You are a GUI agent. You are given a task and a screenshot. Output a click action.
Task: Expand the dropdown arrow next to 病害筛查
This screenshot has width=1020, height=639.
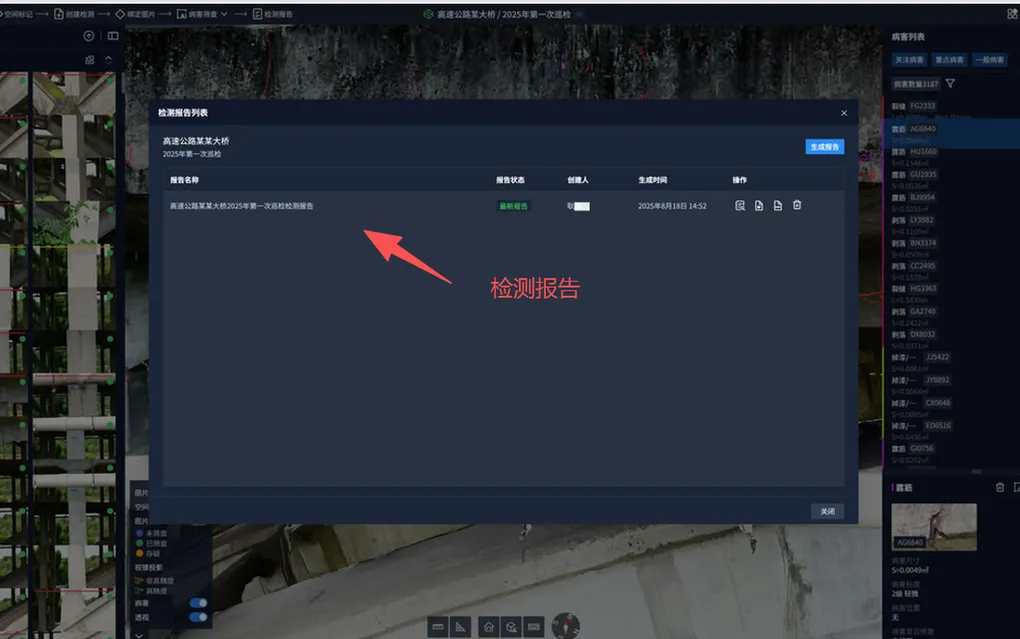[224, 14]
